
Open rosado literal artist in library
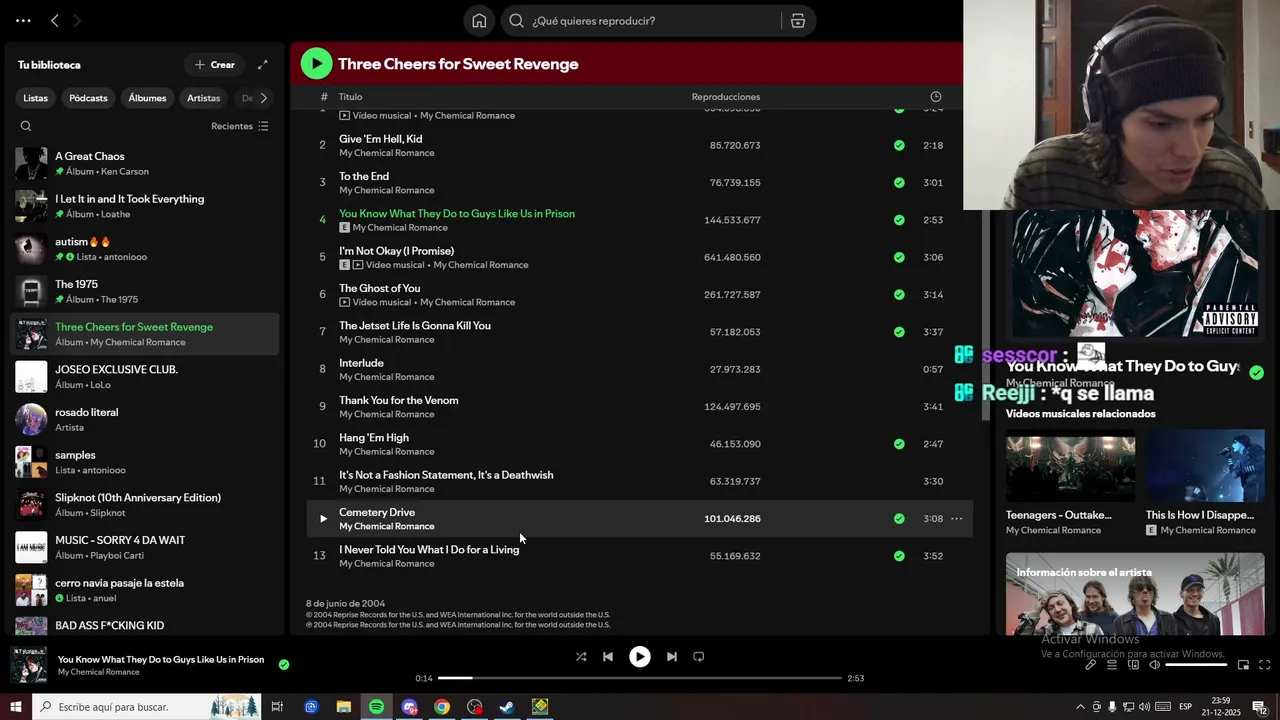(x=145, y=420)
